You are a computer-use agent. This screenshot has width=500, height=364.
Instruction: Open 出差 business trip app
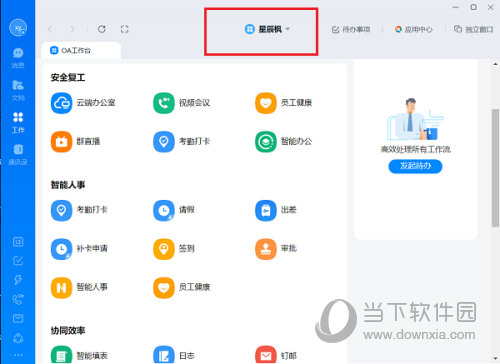pos(276,210)
